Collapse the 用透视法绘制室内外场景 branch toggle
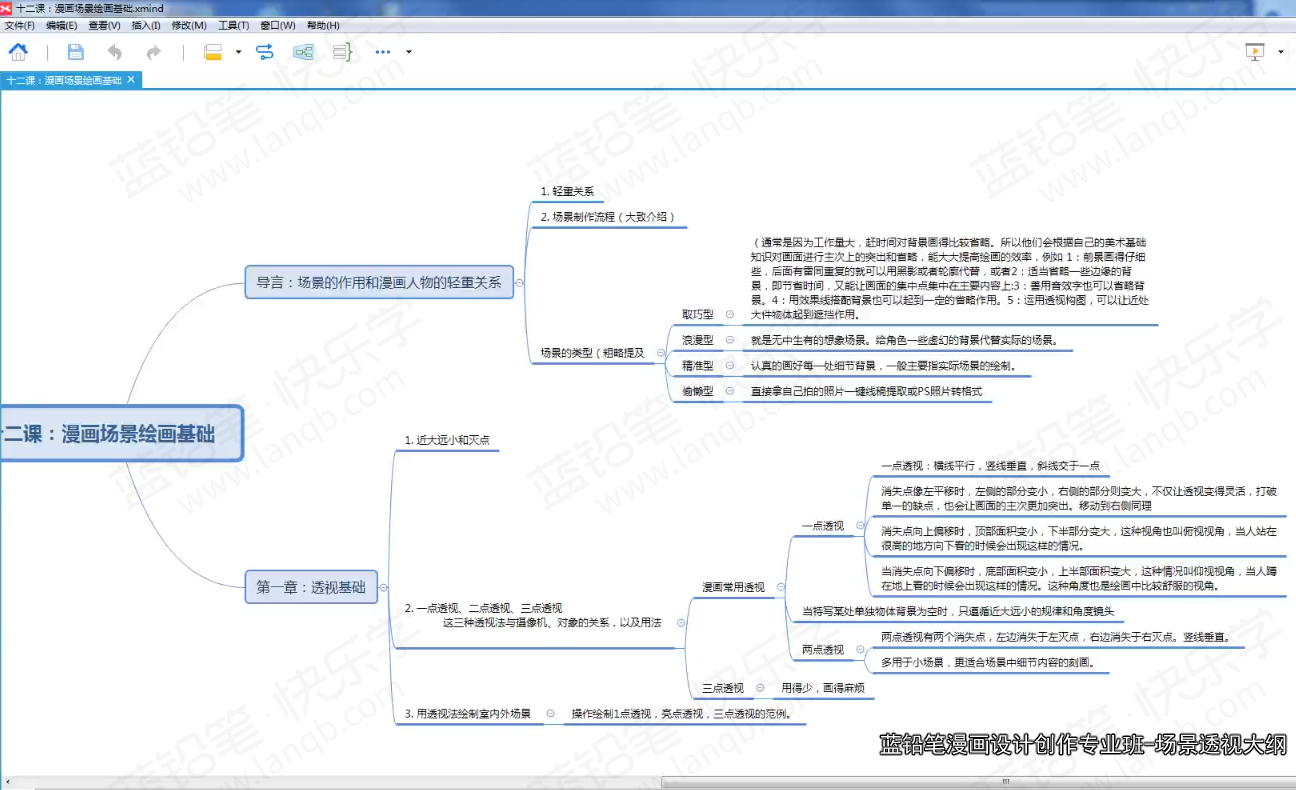Screen dimensions: 1296x790 (x=550, y=714)
